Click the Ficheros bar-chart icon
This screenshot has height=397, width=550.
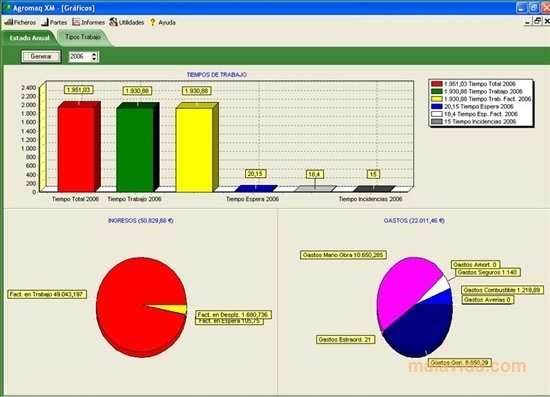coord(9,22)
